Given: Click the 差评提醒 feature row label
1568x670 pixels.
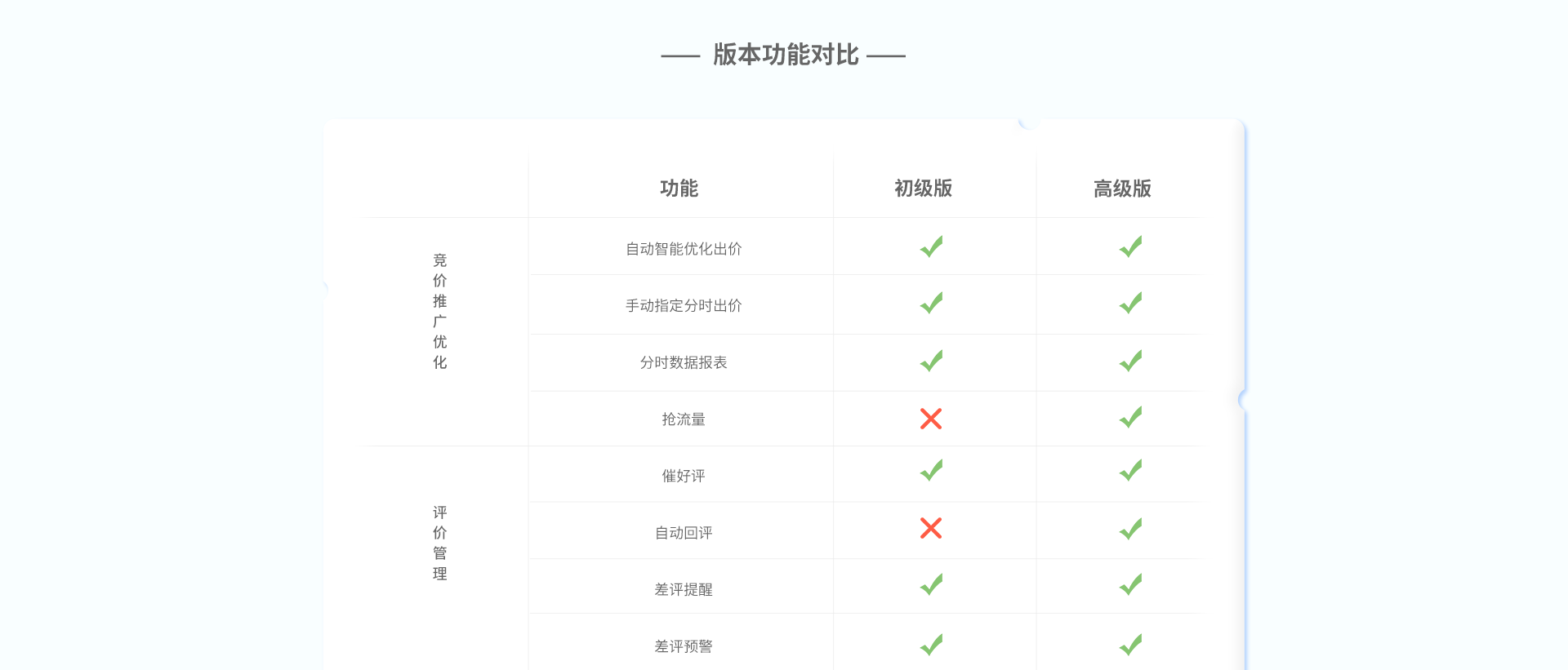Looking at the screenshot, I should coord(684,589).
